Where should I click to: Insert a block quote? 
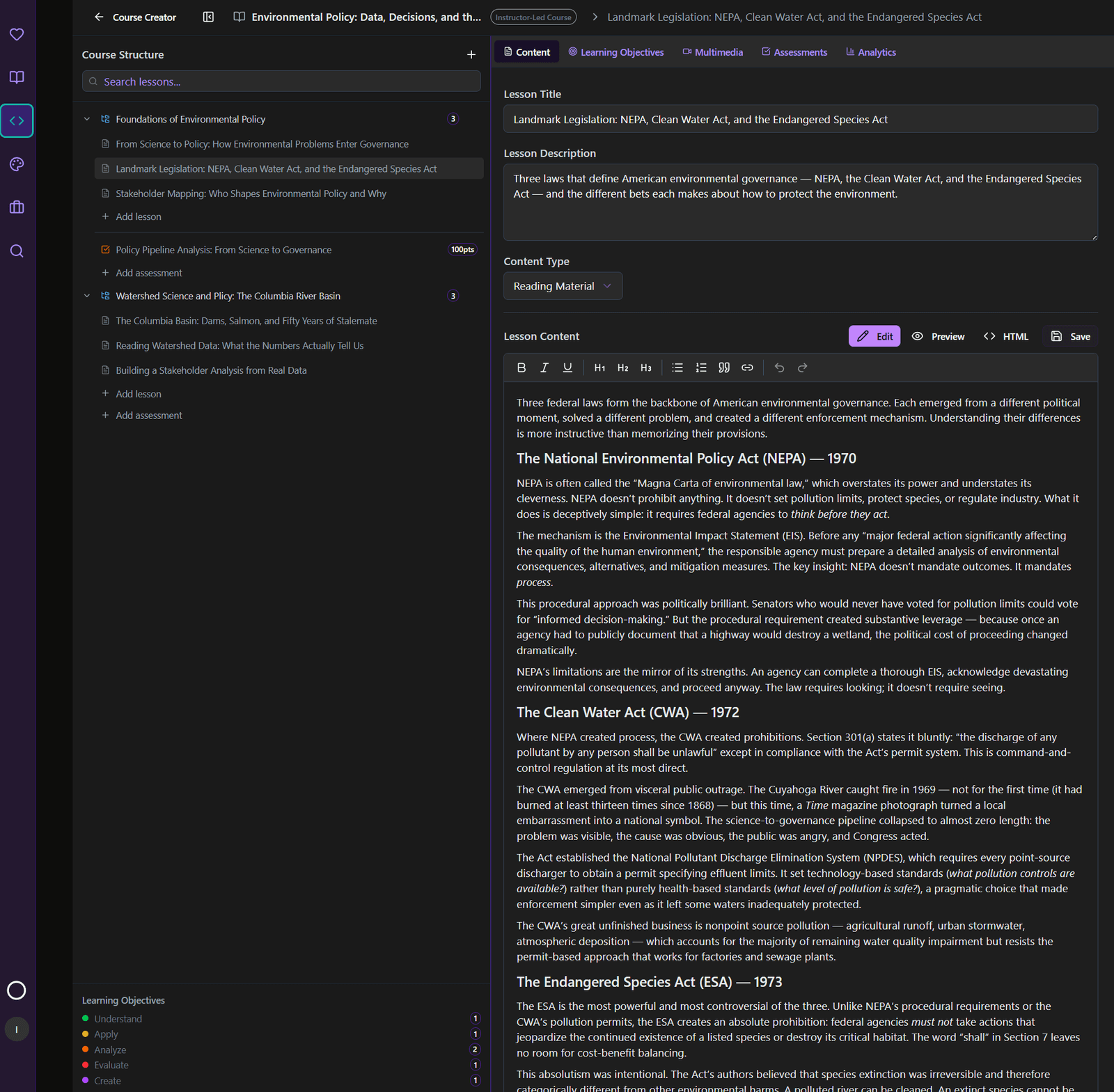pos(724,367)
